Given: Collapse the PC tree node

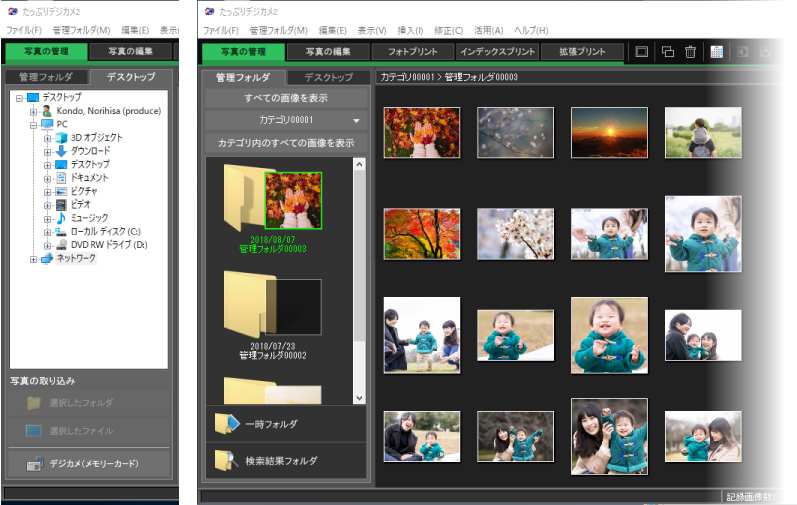Looking at the screenshot, I should tap(33, 124).
